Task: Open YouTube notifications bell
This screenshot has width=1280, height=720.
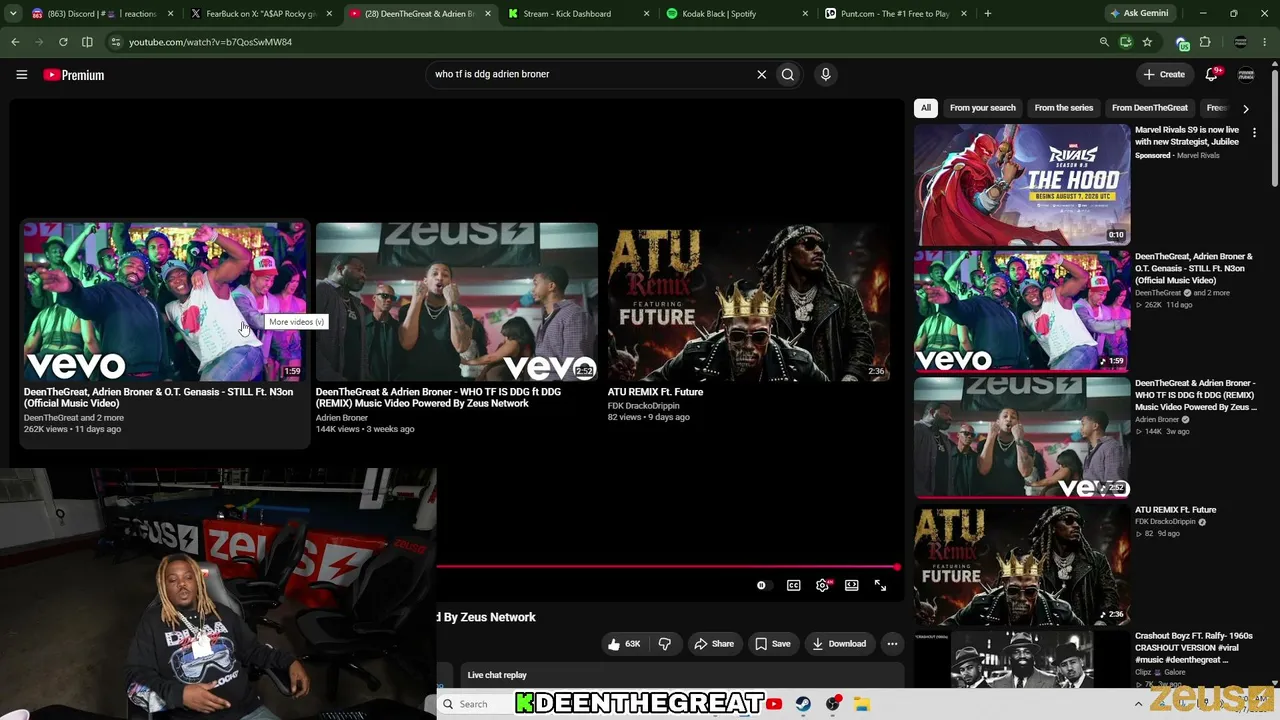Action: point(1212,74)
